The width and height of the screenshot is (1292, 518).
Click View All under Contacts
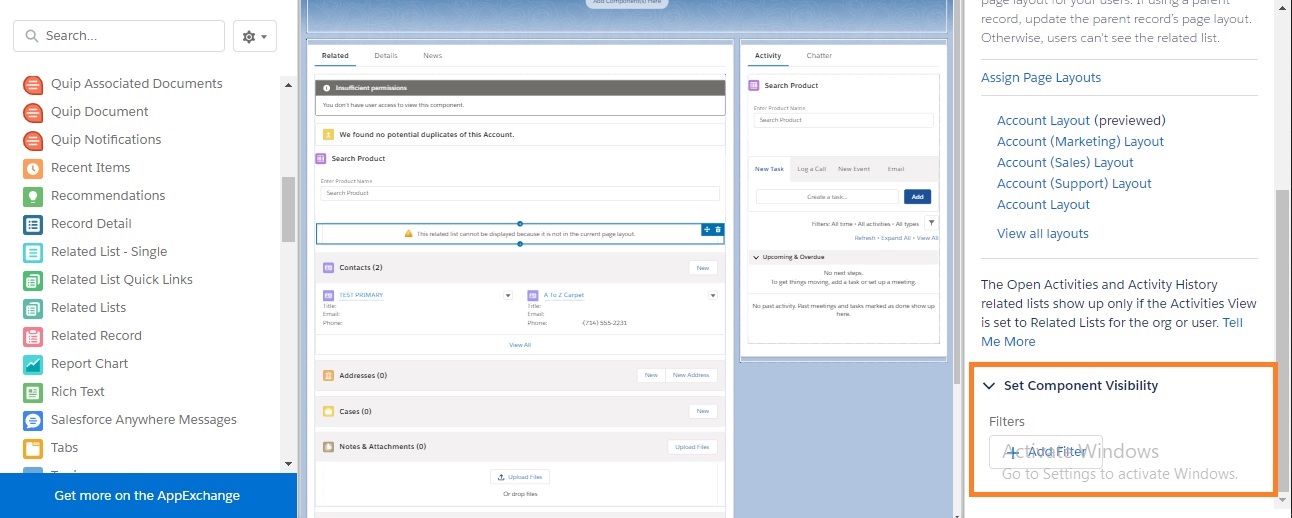tap(520, 345)
